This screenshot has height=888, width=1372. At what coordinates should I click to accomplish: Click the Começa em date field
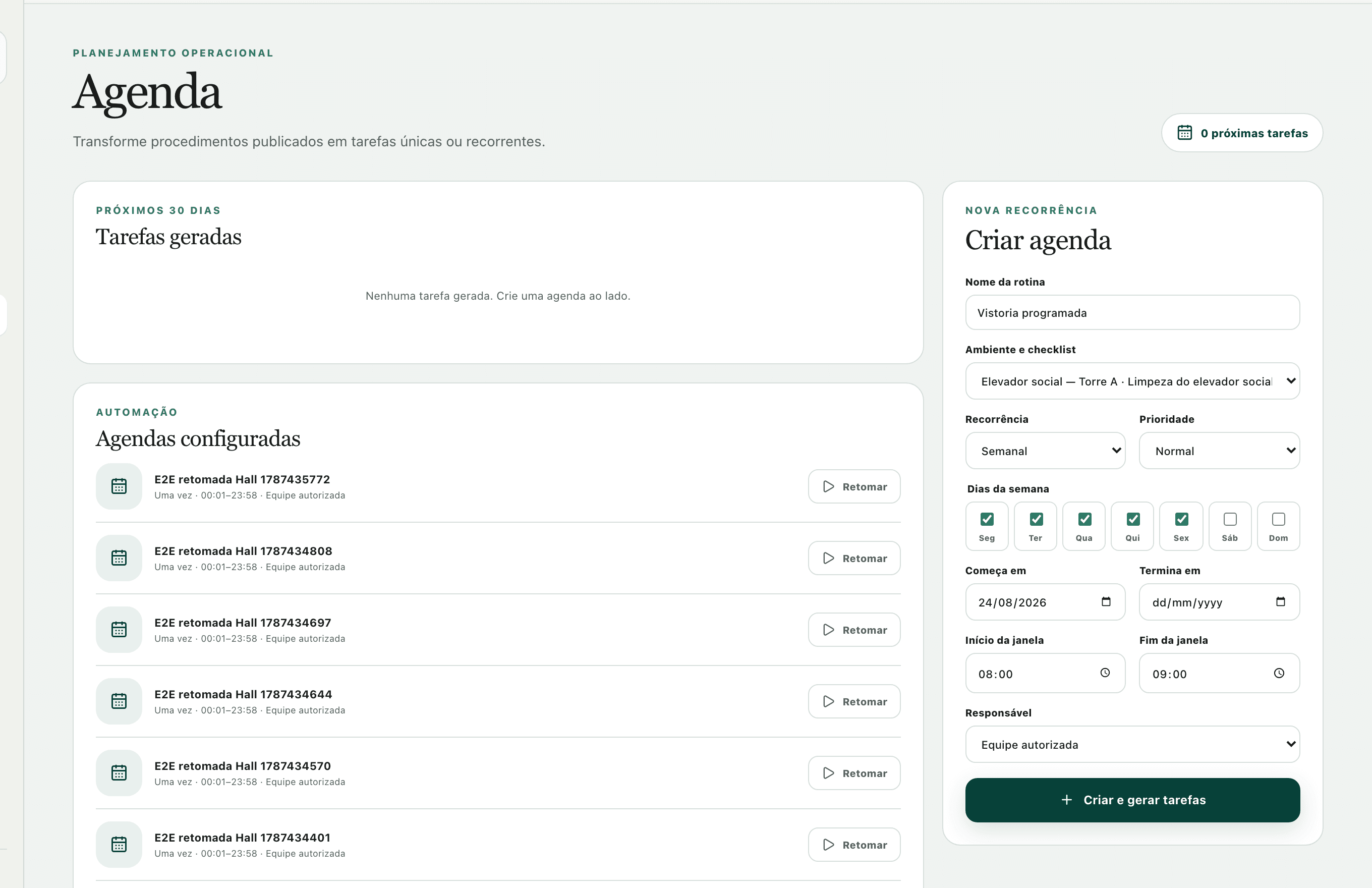click(1045, 601)
